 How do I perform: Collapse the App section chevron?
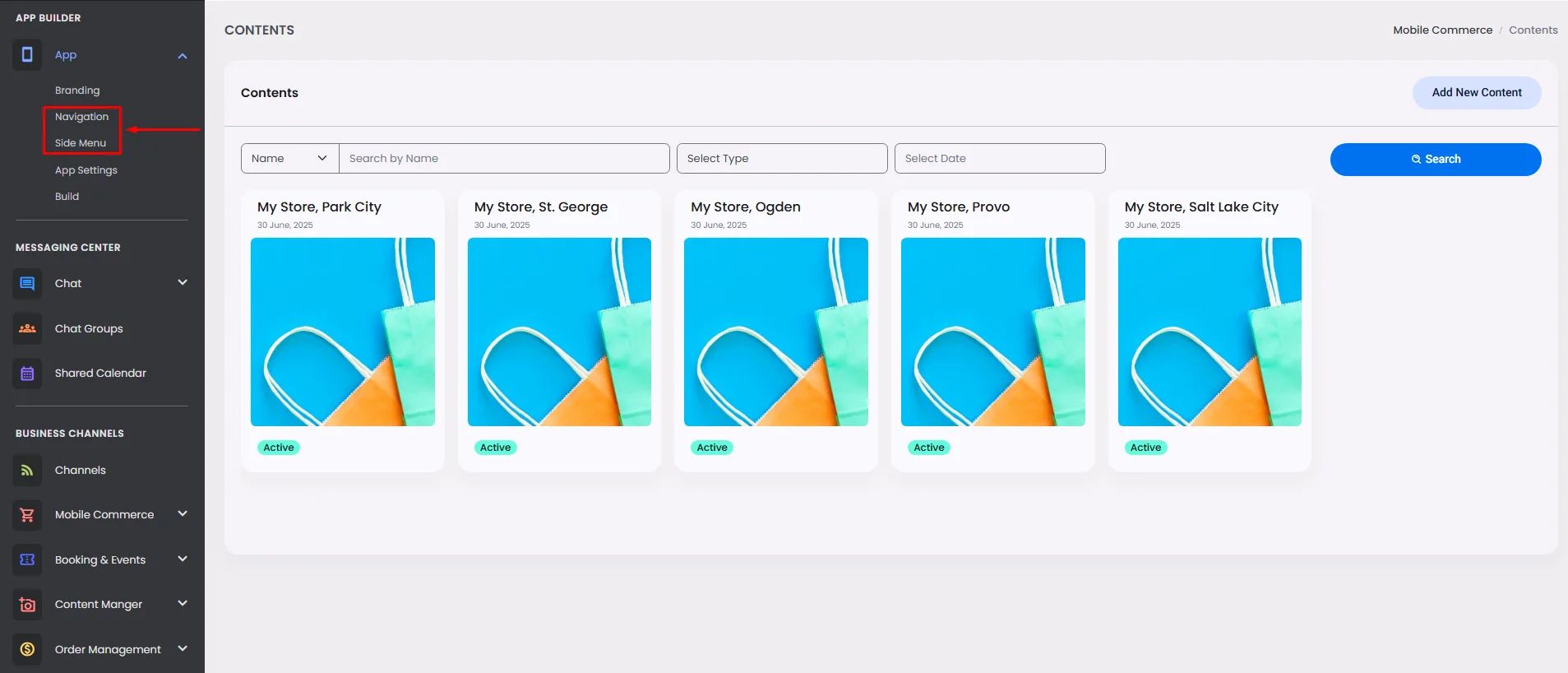click(x=183, y=56)
